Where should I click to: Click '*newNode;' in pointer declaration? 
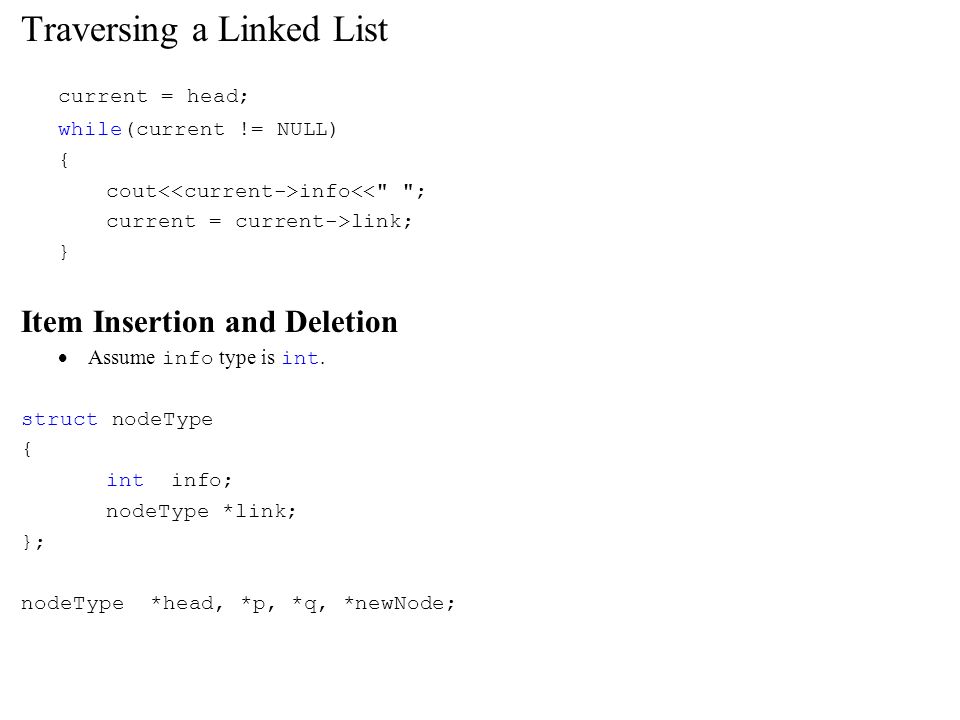399,604
